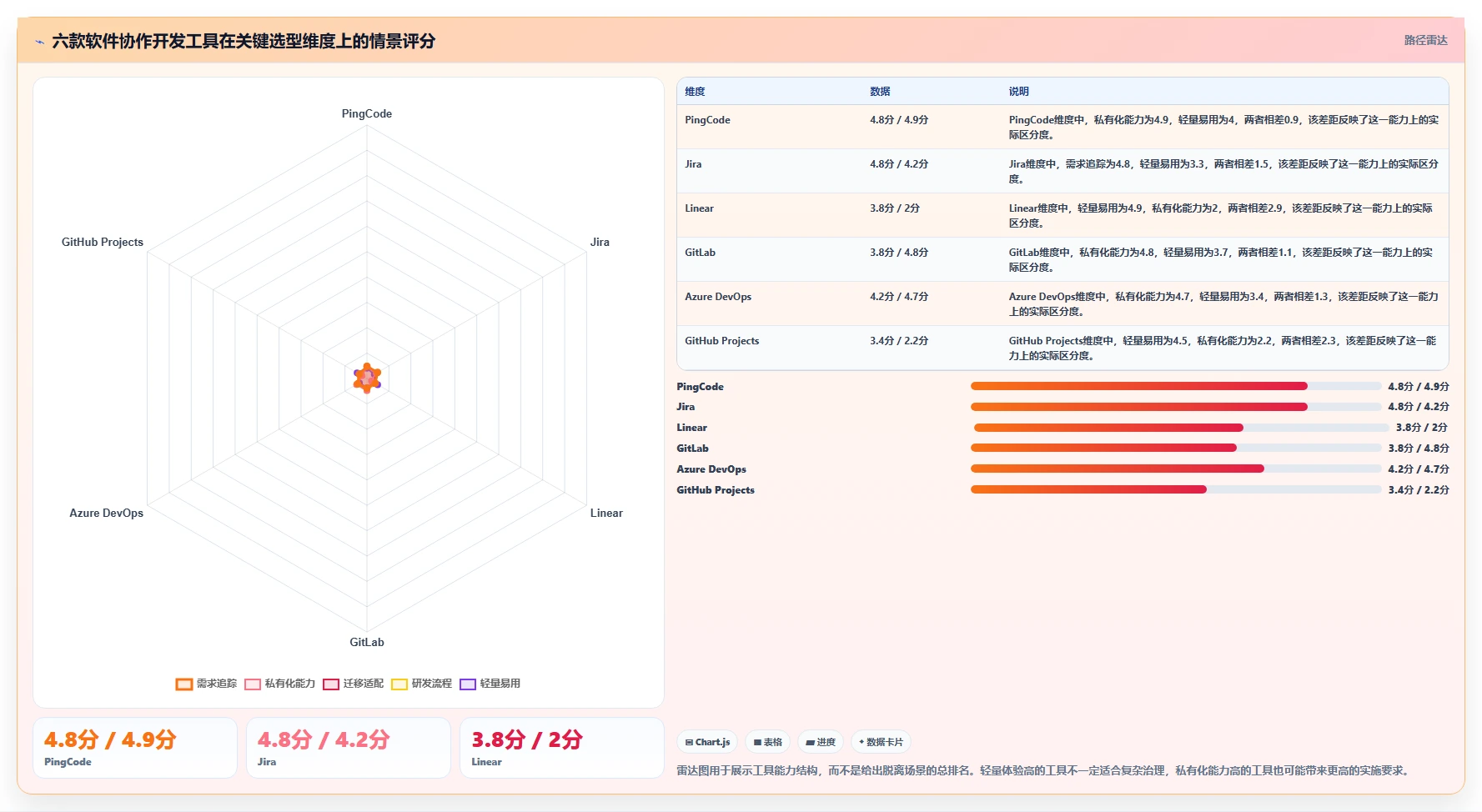This screenshot has width=1482, height=812.
Task: Click the Azure DevOps radar axis label
Action: pos(106,513)
